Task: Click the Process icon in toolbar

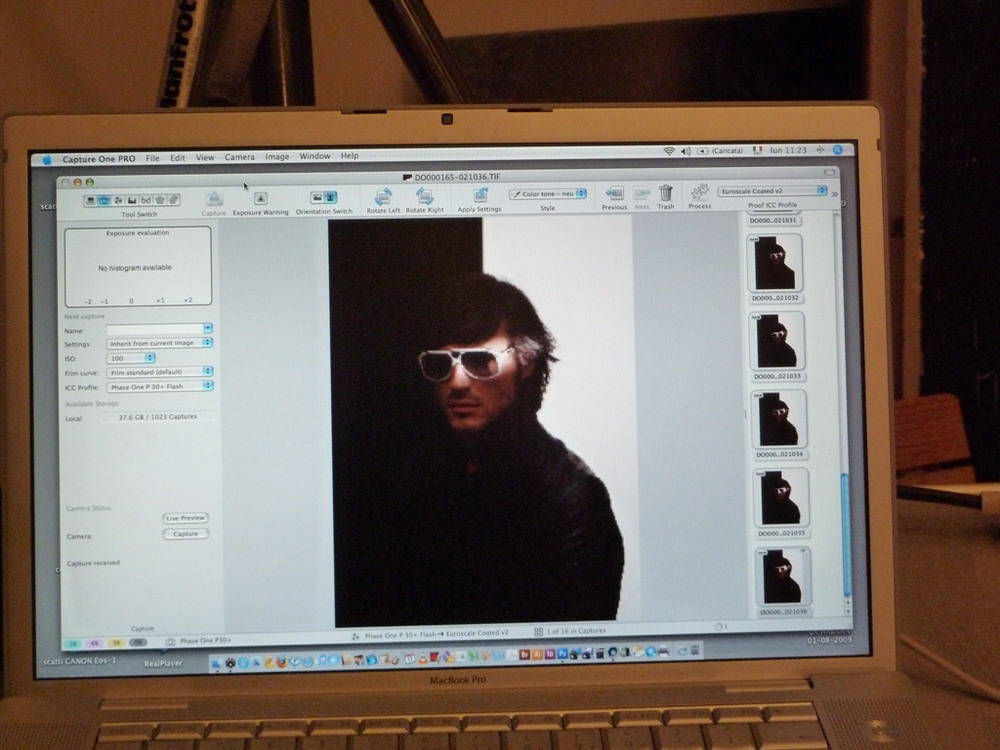Action: pyautogui.click(x=700, y=192)
